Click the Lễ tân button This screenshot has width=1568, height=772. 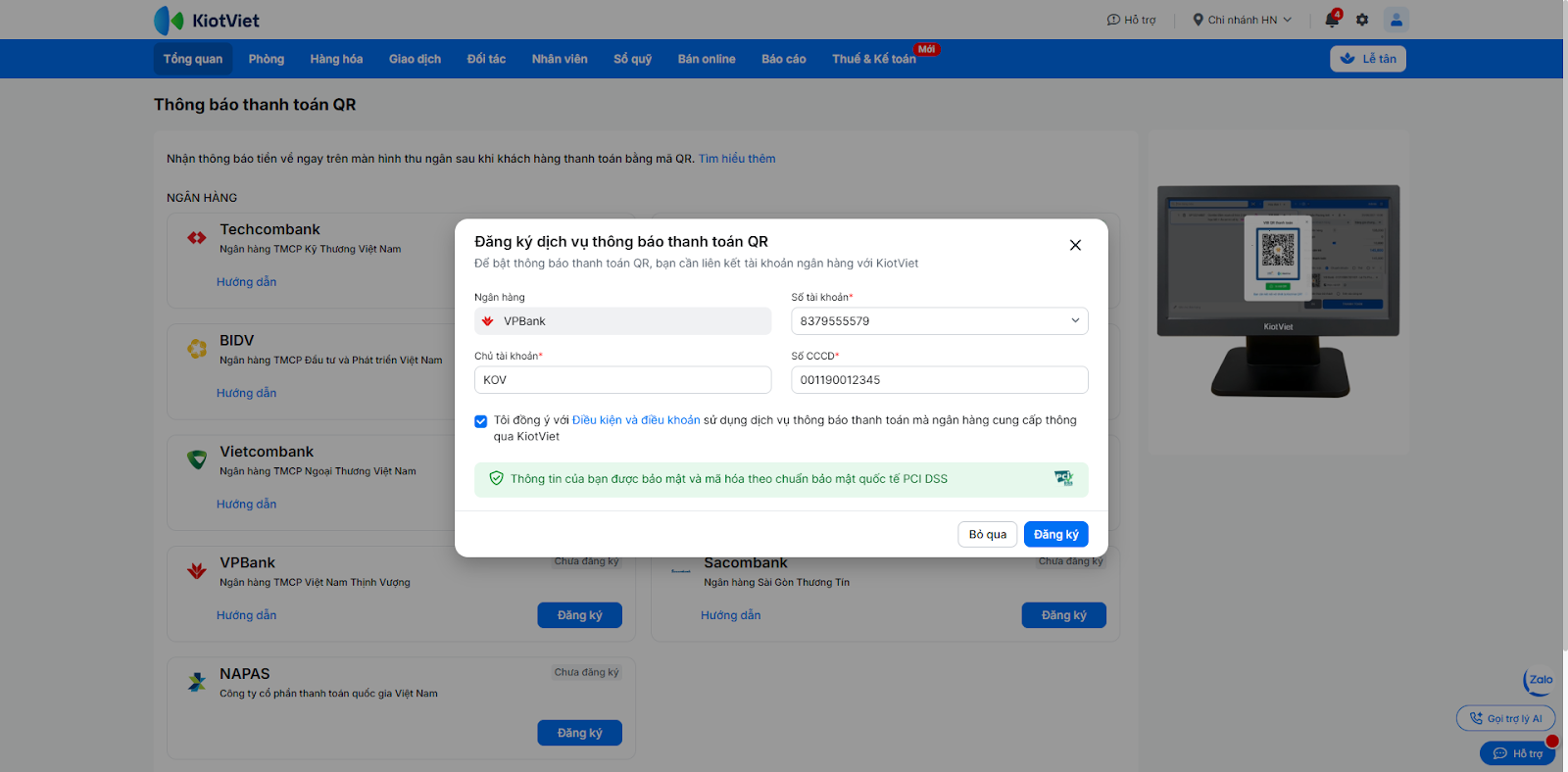point(1368,59)
